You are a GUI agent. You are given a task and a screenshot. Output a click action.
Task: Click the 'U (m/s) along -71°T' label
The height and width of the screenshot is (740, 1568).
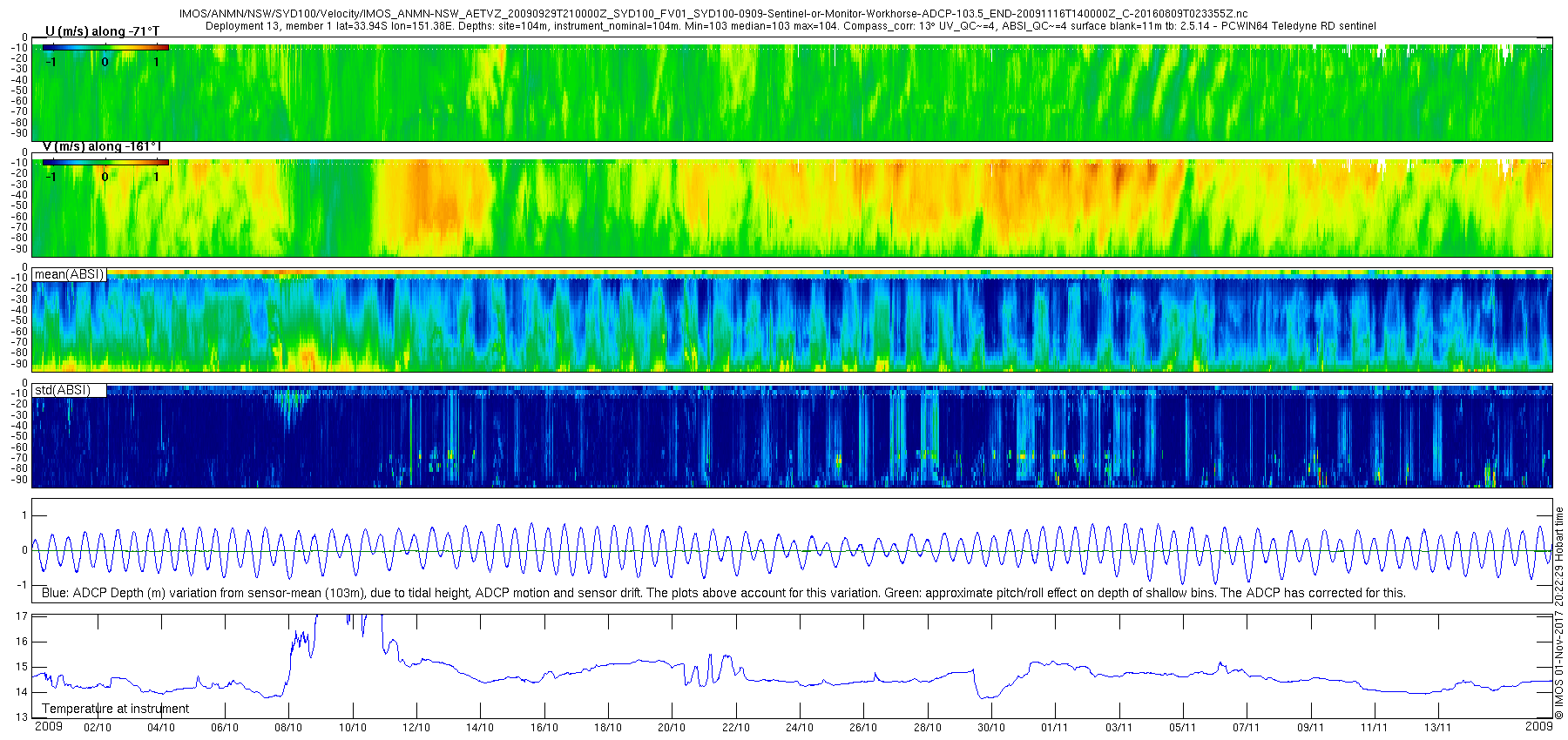click(102, 32)
